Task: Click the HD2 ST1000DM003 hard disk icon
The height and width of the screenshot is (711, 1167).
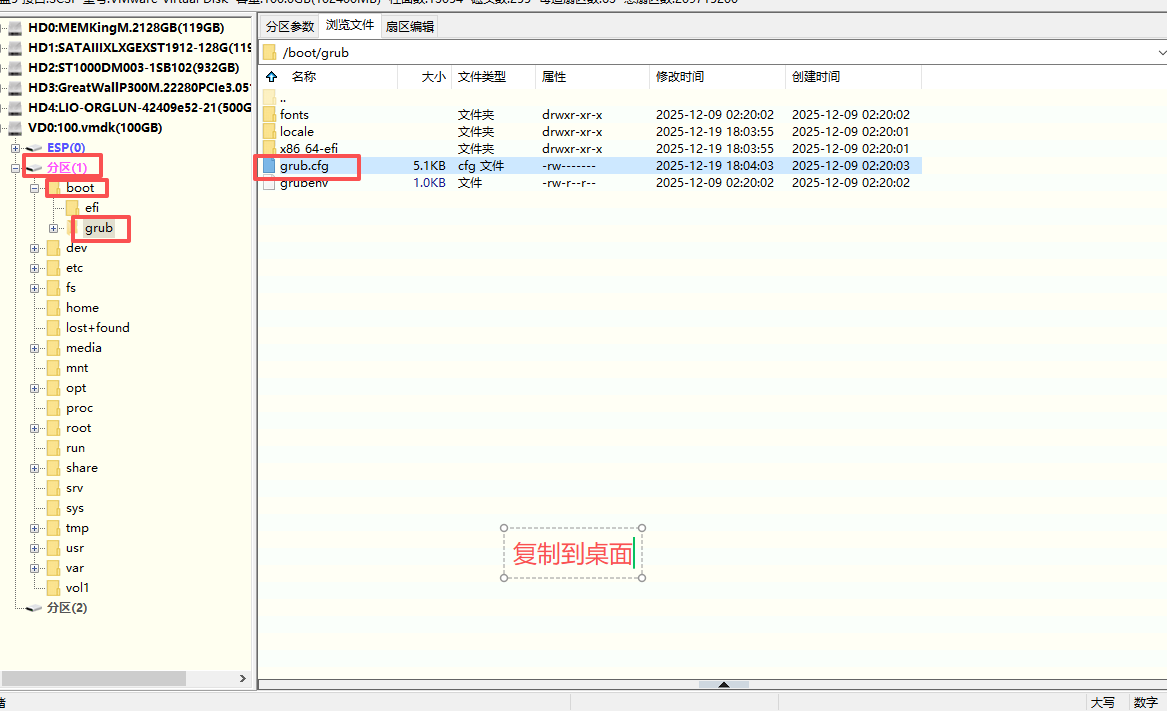Action: tap(15, 68)
